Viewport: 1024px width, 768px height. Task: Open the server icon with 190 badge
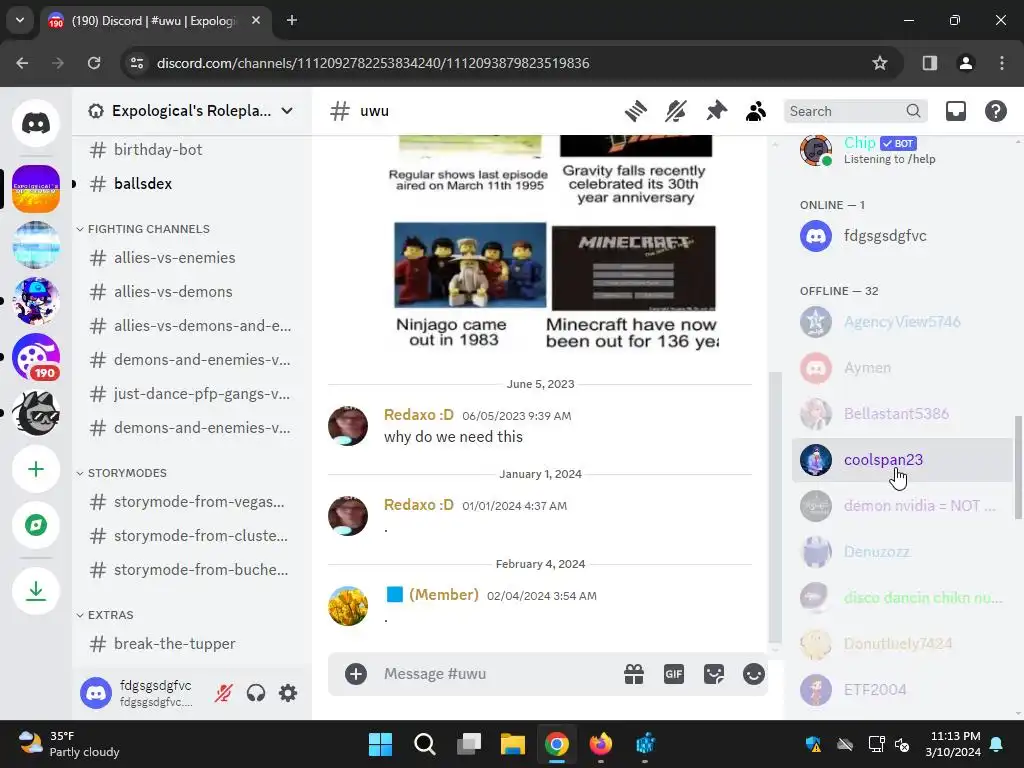tap(36, 357)
